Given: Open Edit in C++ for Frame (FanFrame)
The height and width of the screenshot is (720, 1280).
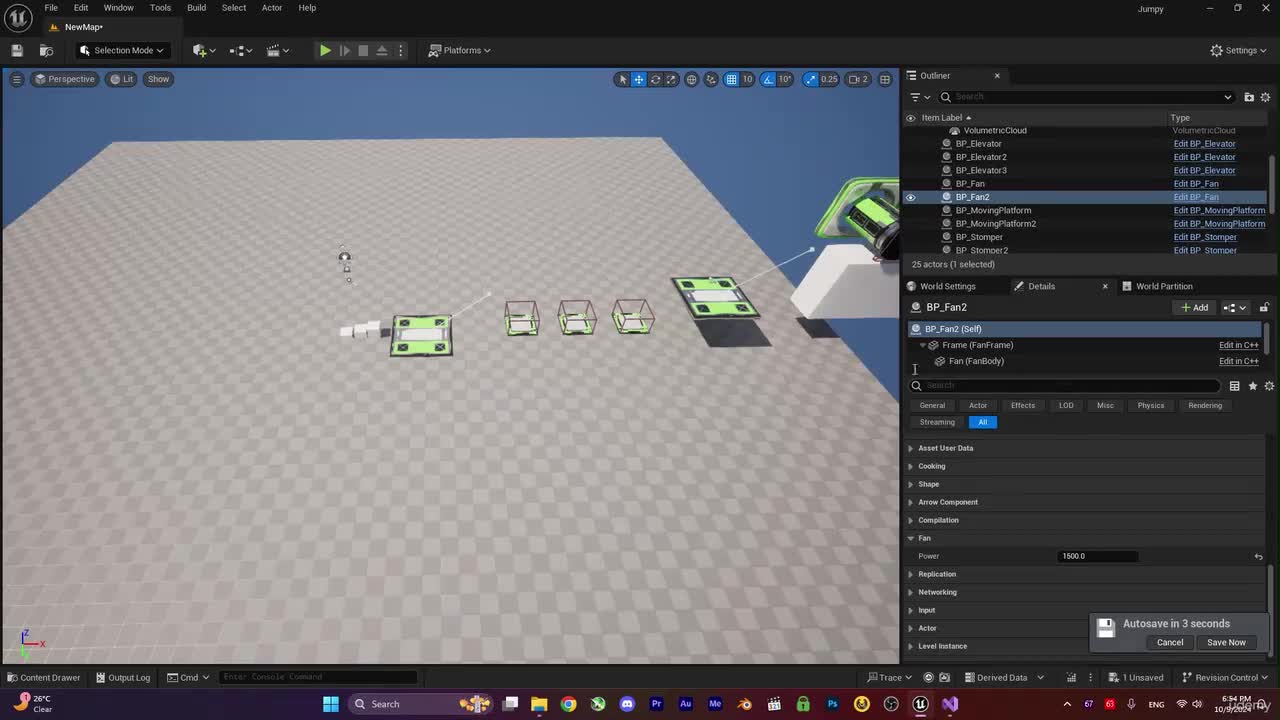Looking at the screenshot, I should pyautogui.click(x=1238, y=345).
